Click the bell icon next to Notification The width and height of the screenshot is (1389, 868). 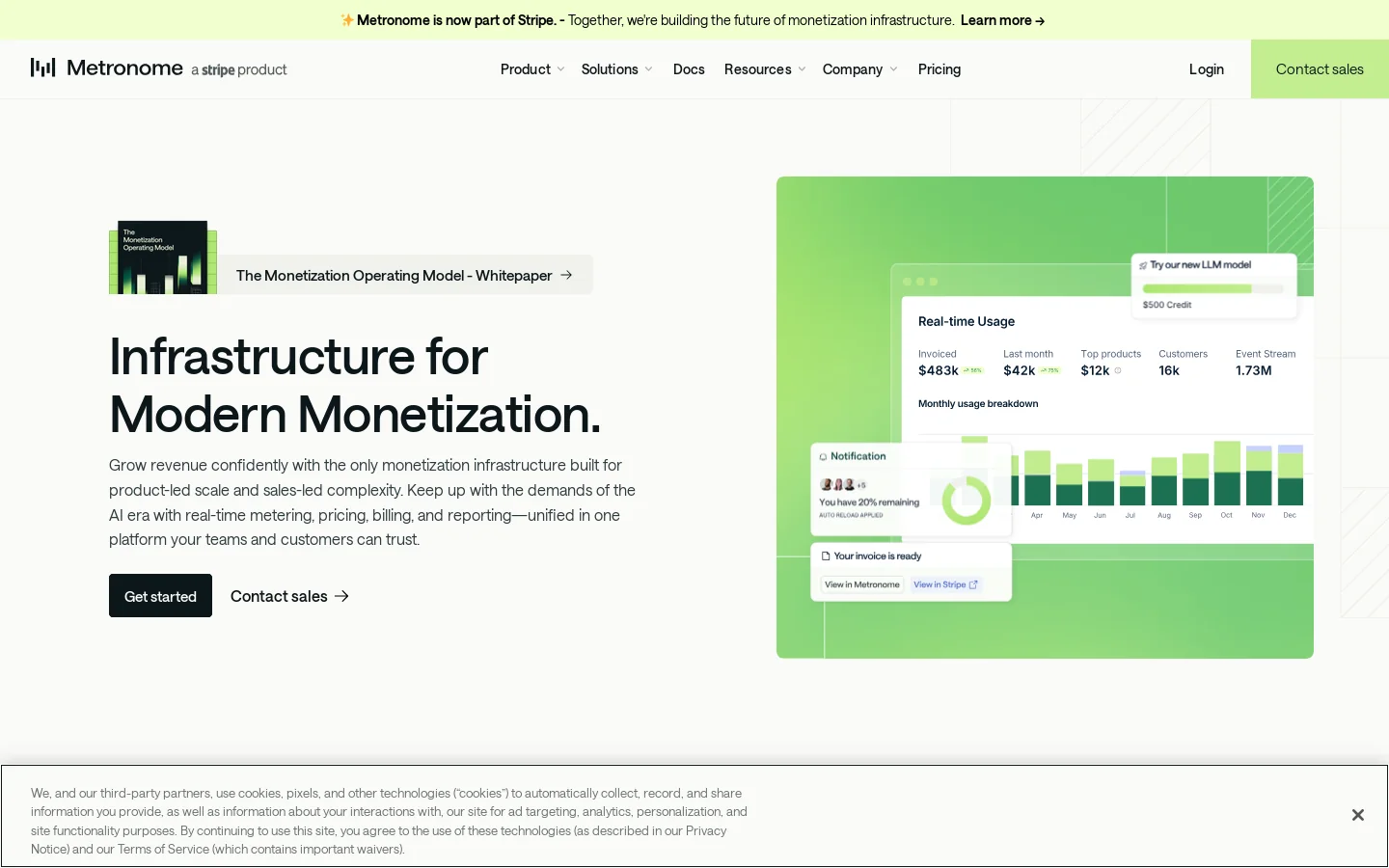pos(823,457)
